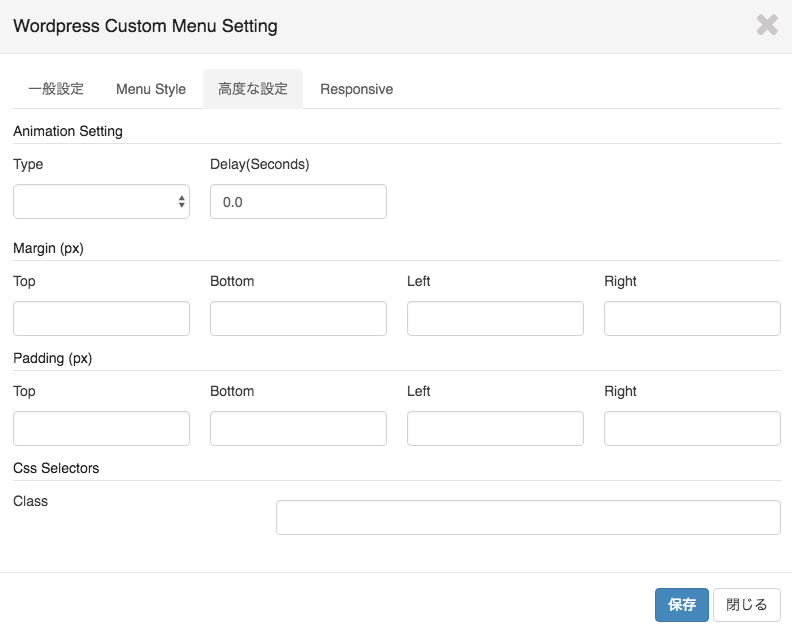
Task: Switch to the Menu Style tab
Action: pos(151,89)
